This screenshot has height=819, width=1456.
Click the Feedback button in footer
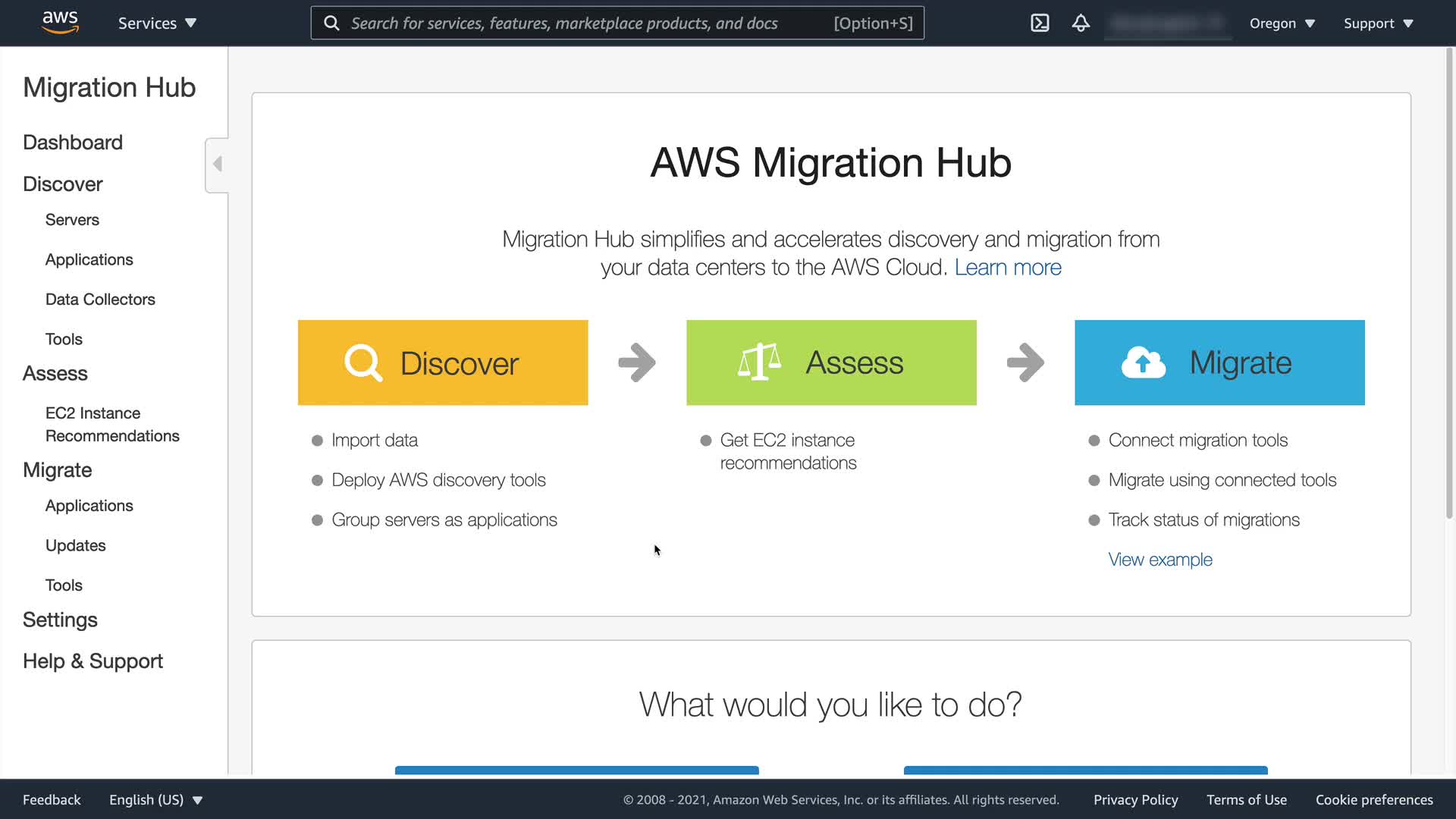click(52, 799)
